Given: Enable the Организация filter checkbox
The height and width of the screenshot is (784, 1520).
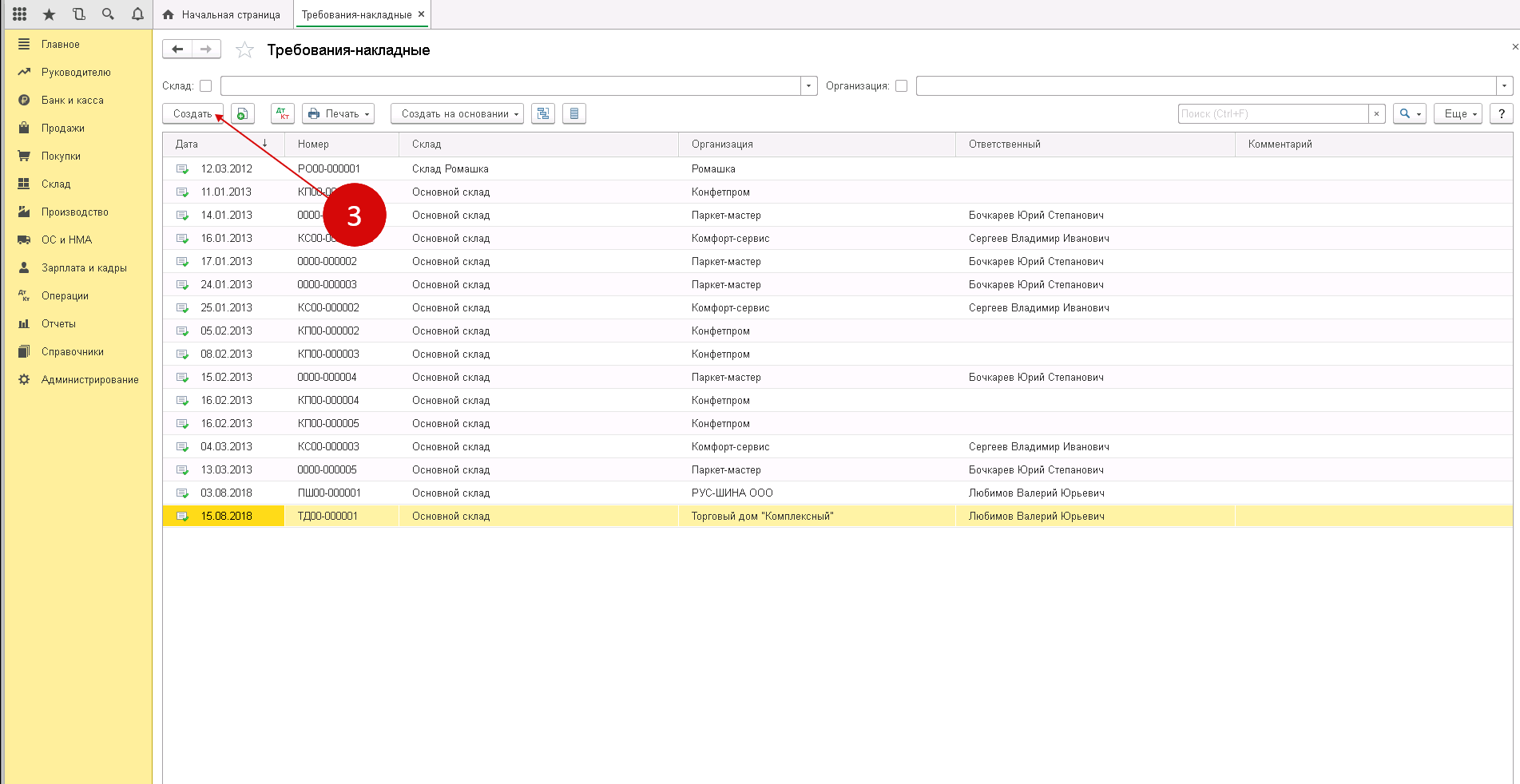Looking at the screenshot, I should tap(901, 86).
